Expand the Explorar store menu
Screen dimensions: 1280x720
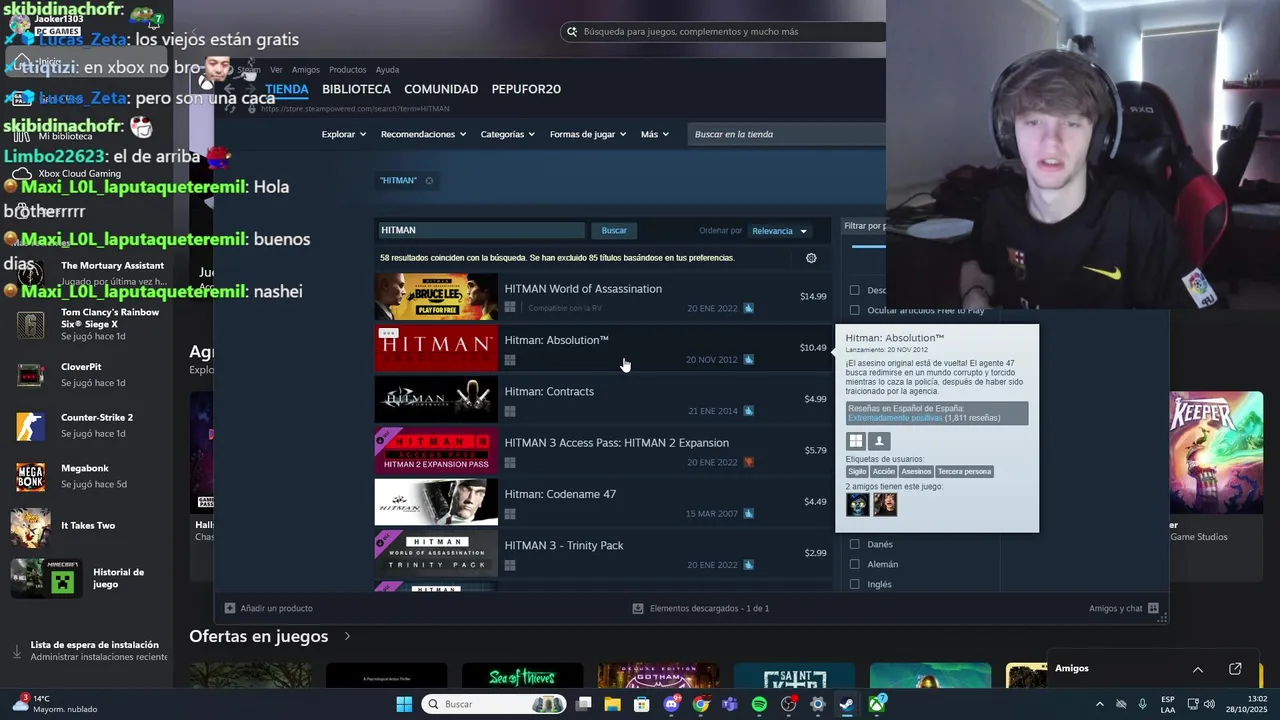[x=344, y=134]
